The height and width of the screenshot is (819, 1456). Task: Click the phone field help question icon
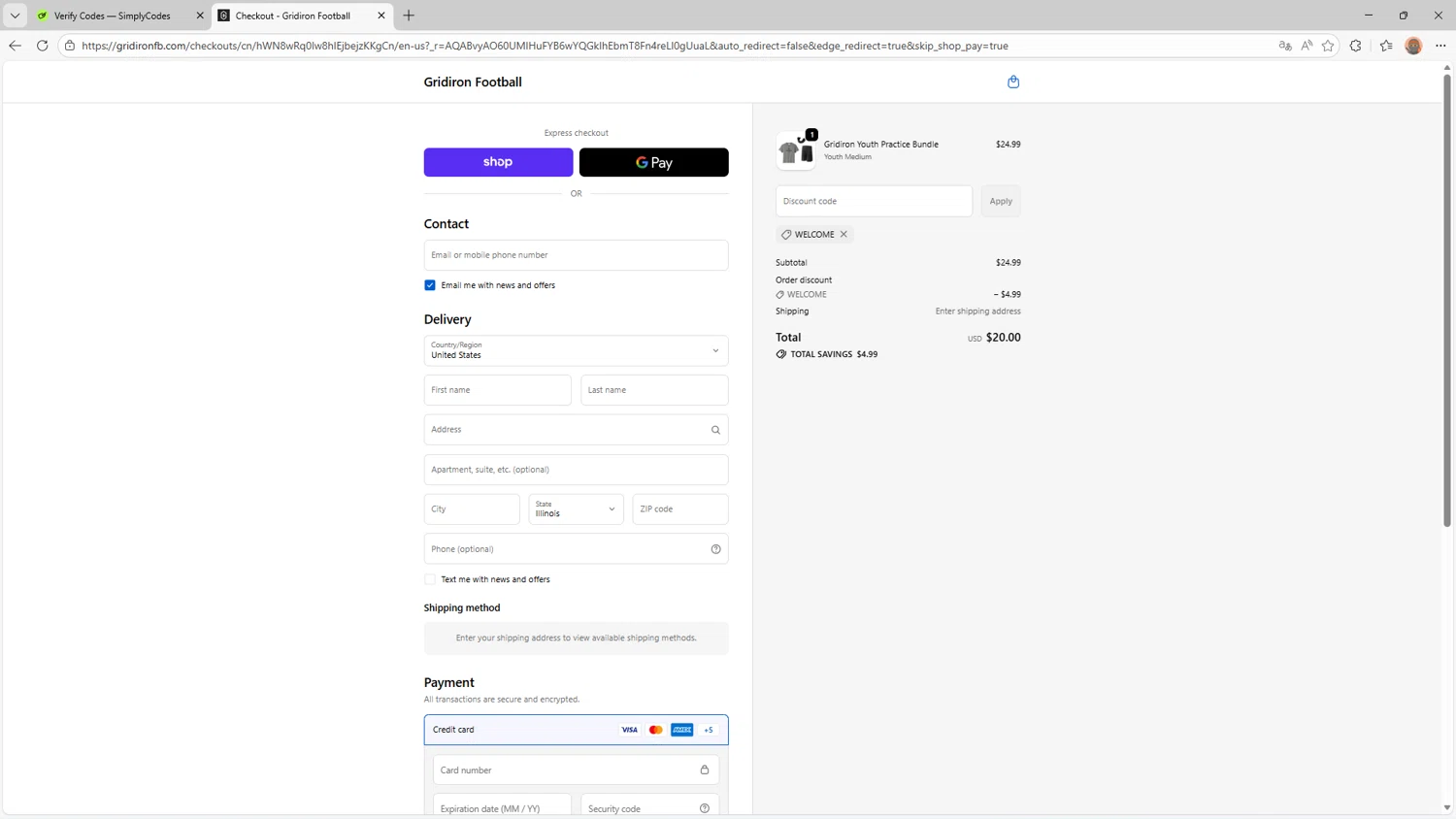(x=715, y=549)
